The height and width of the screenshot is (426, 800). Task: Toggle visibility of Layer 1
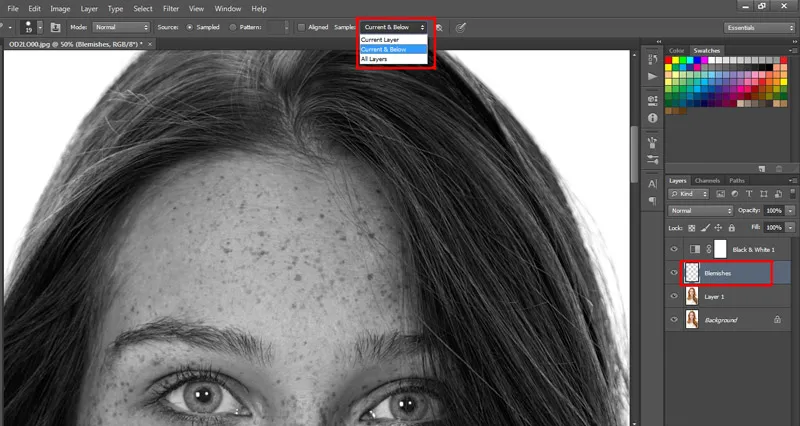pyautogui.click(x=674, y=296)
